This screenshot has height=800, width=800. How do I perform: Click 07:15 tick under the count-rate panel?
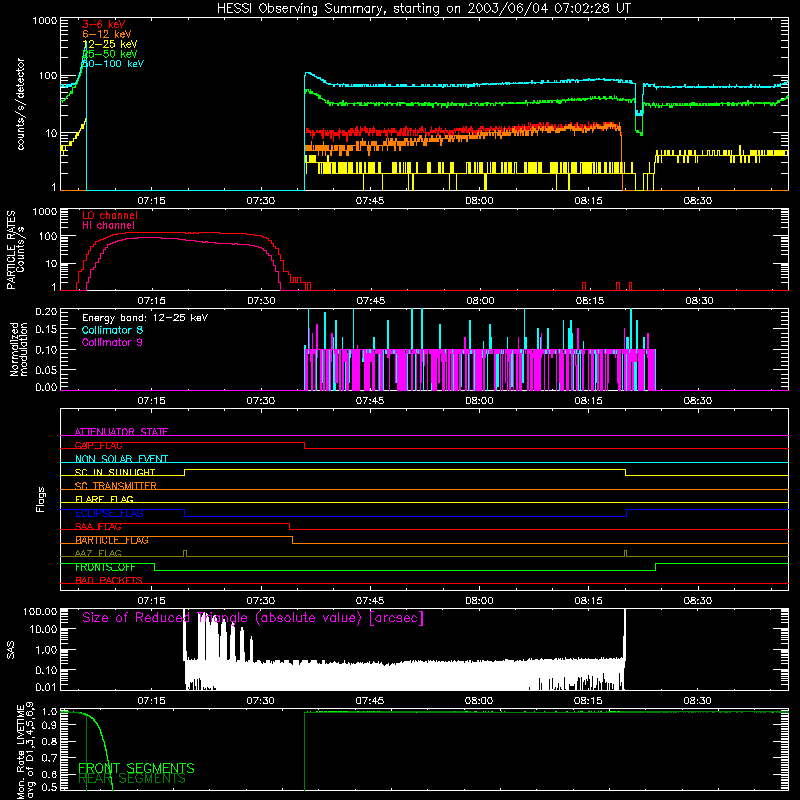tap(152, 201)
